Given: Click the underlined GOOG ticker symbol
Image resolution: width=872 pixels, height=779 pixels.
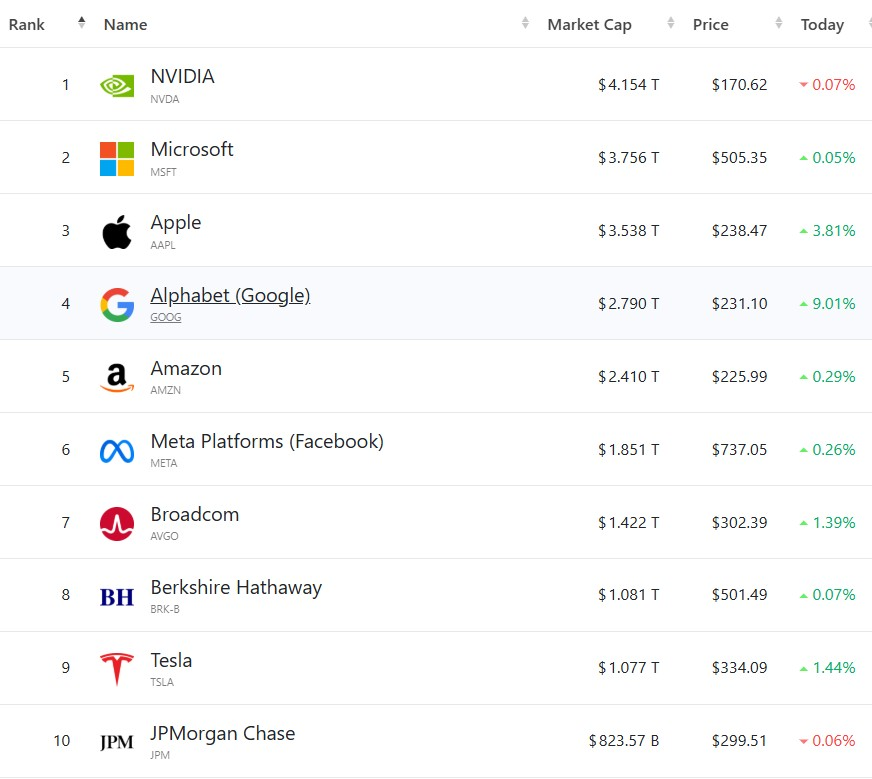Looking at the screenshot, I should (x=166, y=317).
